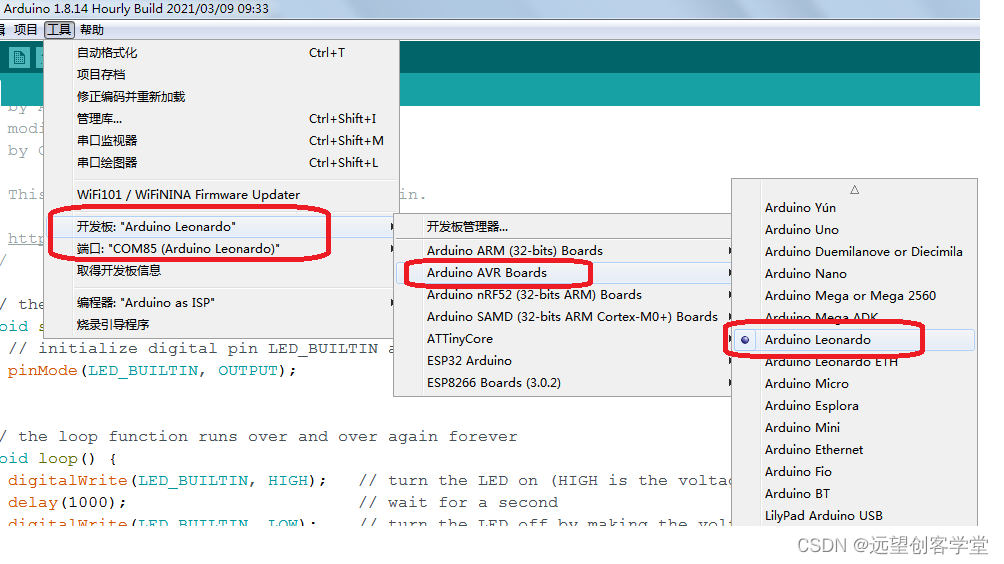1004x564 pixels.
Task: Launch WiFi101 / WiFiNINA Firmware Updater
Action: coord(222,195)
